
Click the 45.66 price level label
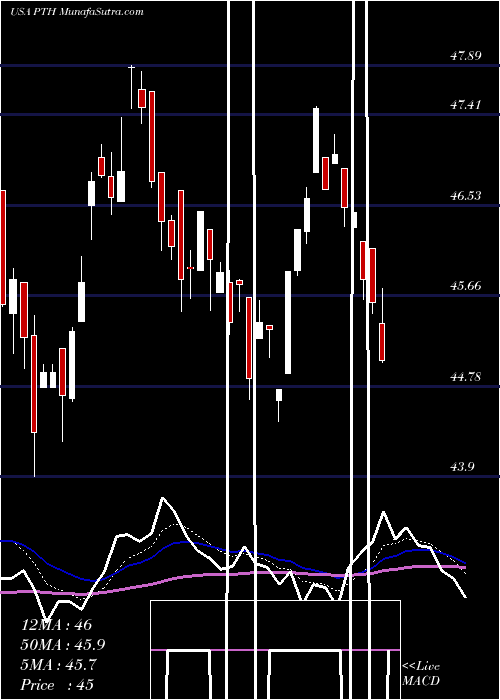tap(465, 286)
